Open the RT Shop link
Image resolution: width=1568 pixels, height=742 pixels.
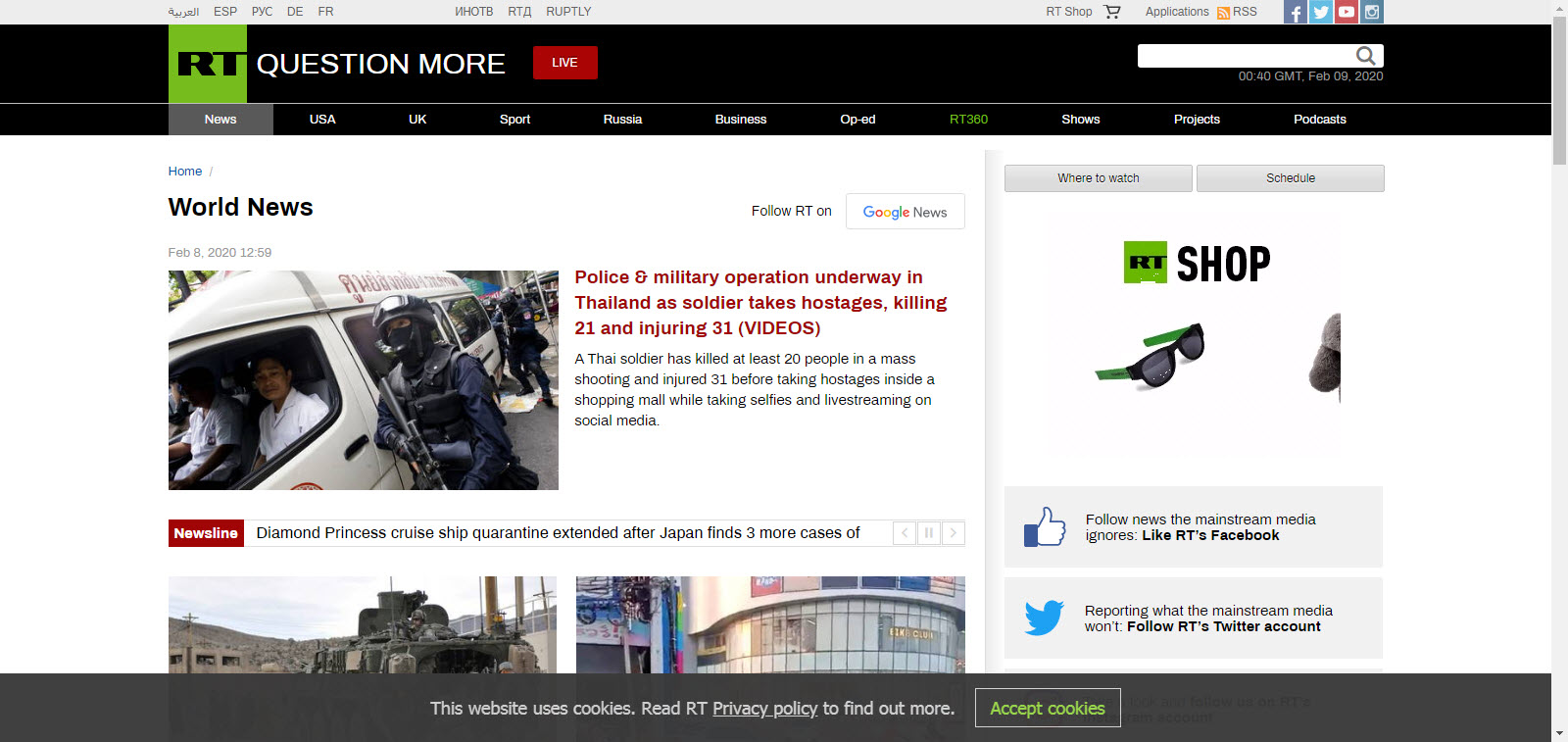pyautogui.click(x=1068, y=12)
